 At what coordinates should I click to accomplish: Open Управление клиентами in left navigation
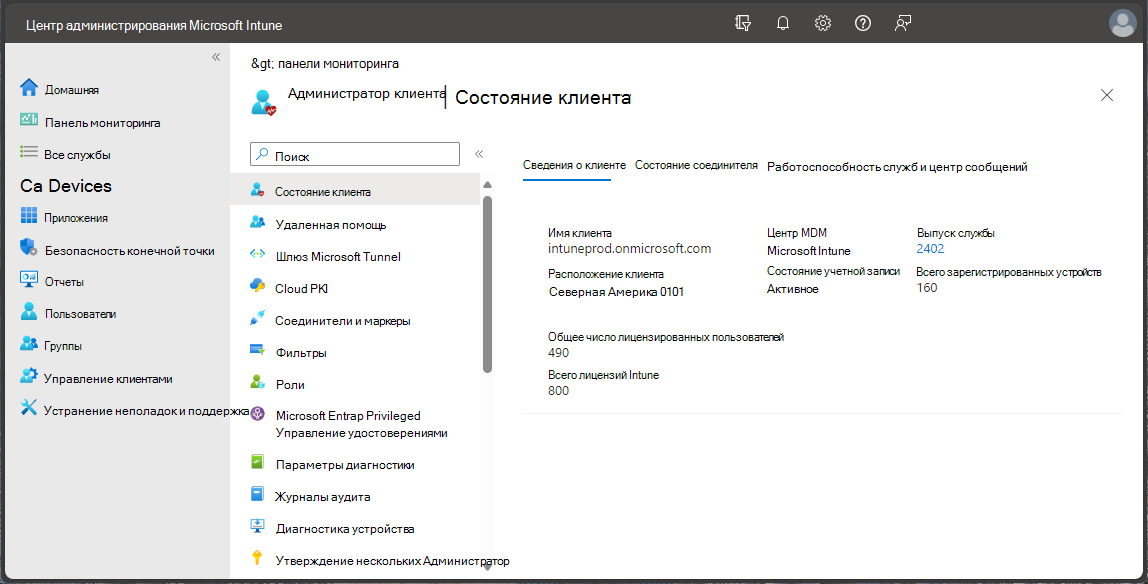coord(108,379)
